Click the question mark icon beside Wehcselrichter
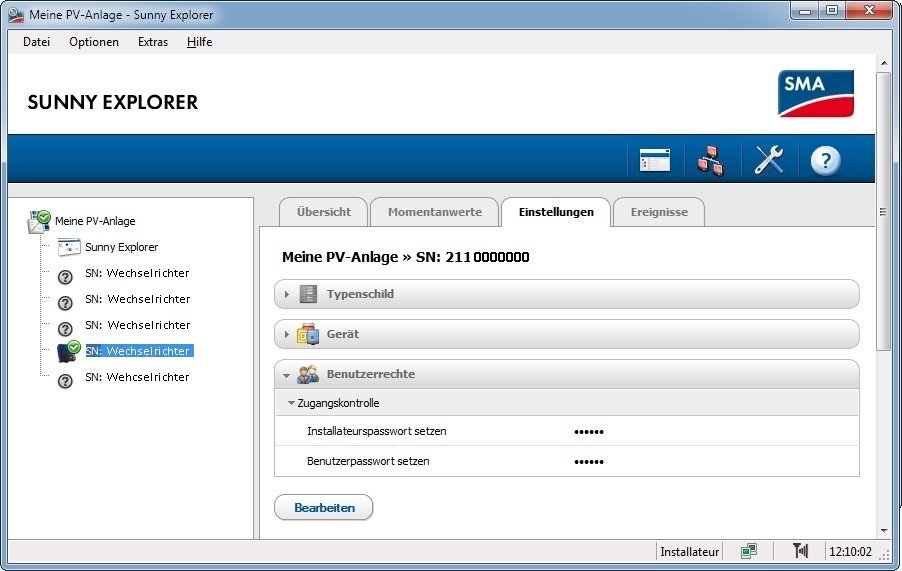 coord(66,381)
